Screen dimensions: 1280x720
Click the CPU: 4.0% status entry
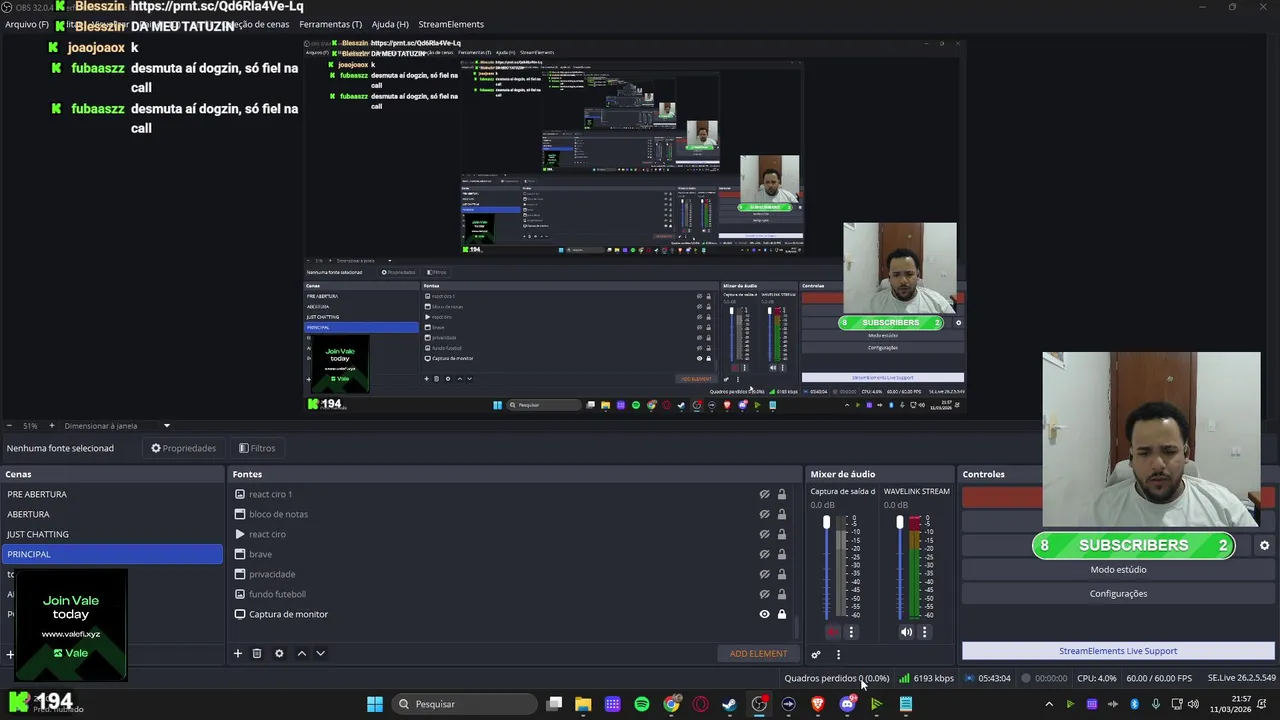[x=1096, y=678]
